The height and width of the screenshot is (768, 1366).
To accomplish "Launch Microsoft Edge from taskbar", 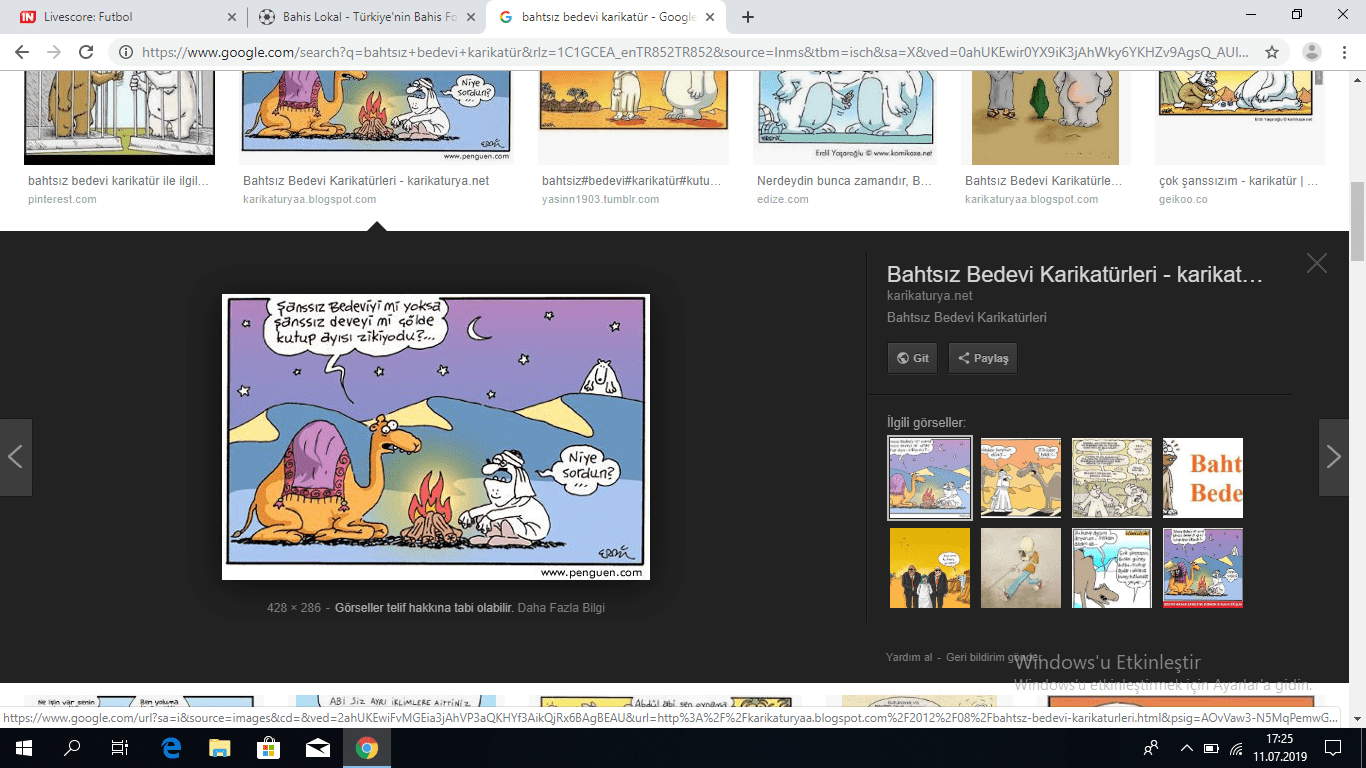I will pos(171,747).
